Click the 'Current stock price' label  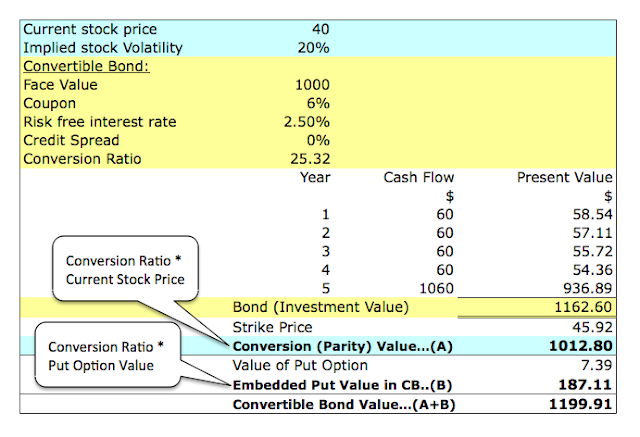pos(90,29)
